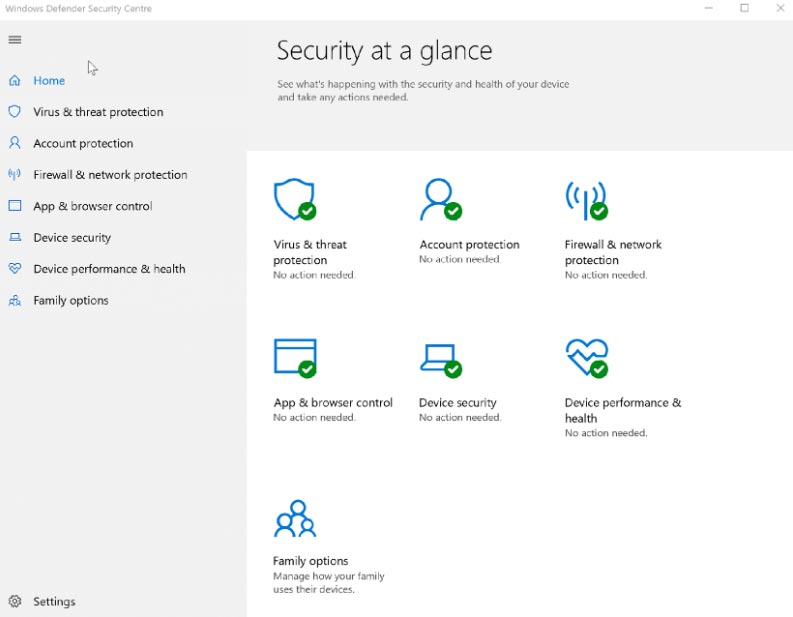
Task: Select Family options in the sidebar
Action: click(x=71, y=300)
